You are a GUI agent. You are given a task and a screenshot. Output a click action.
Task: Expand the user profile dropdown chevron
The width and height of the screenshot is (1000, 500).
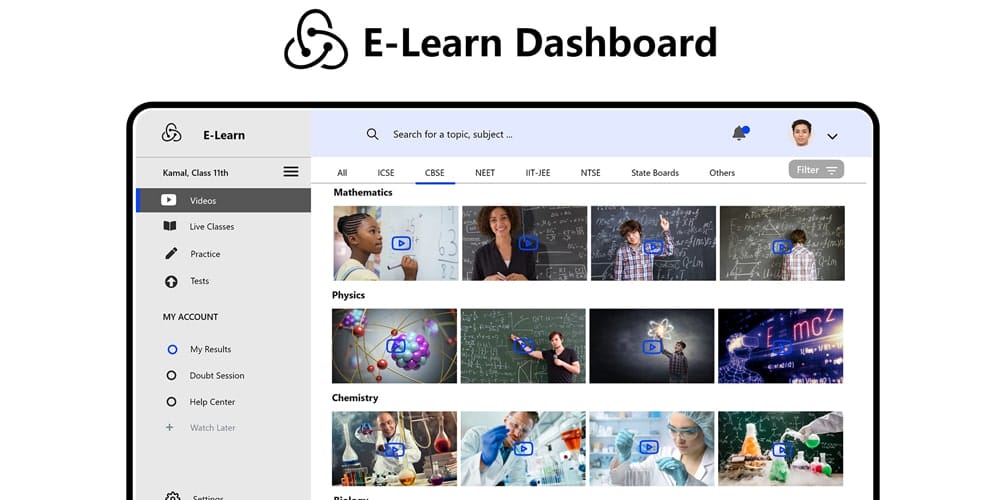tap(832, 136)
